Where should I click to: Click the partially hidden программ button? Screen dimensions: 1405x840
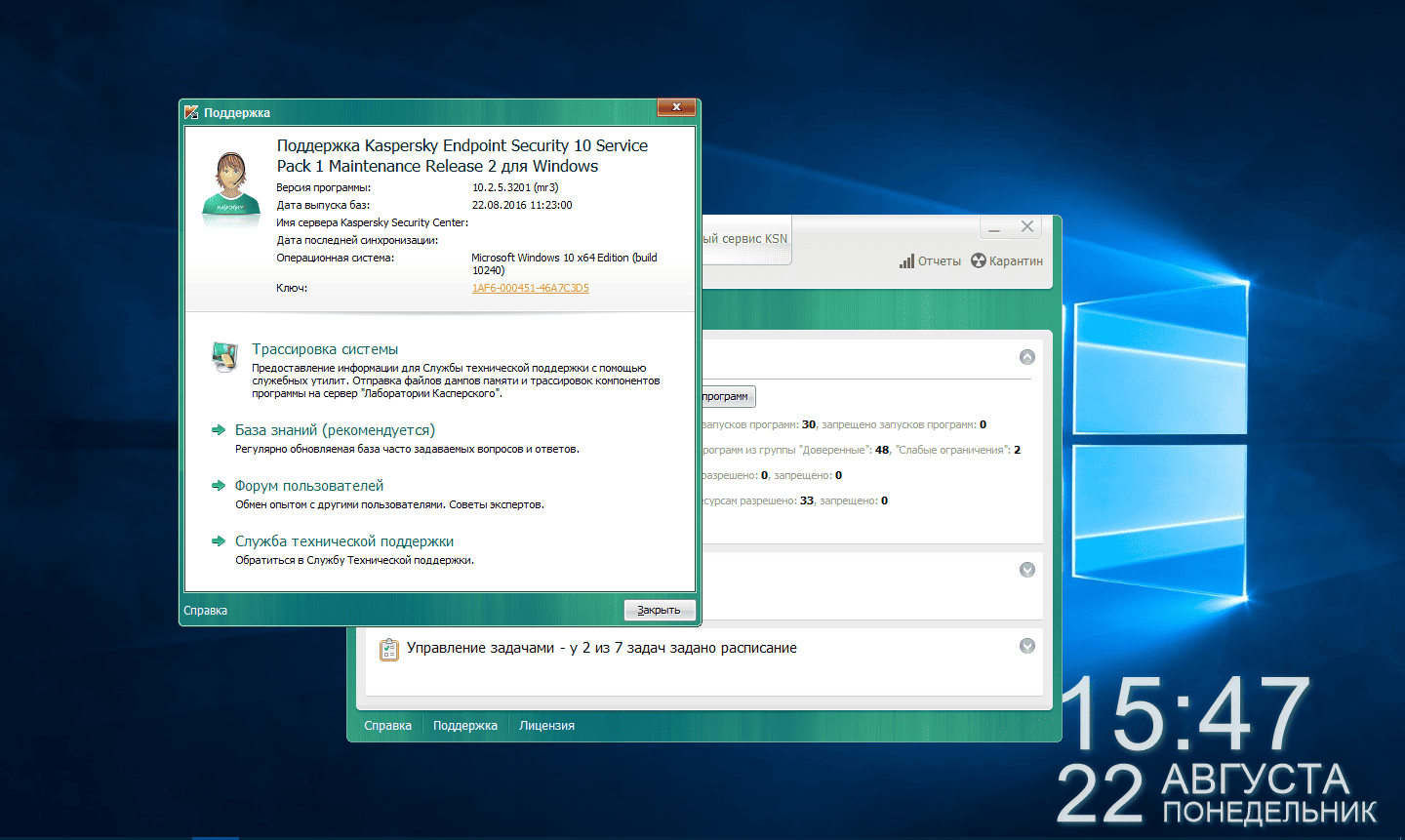pyautogui.click(x=728, y=396)
